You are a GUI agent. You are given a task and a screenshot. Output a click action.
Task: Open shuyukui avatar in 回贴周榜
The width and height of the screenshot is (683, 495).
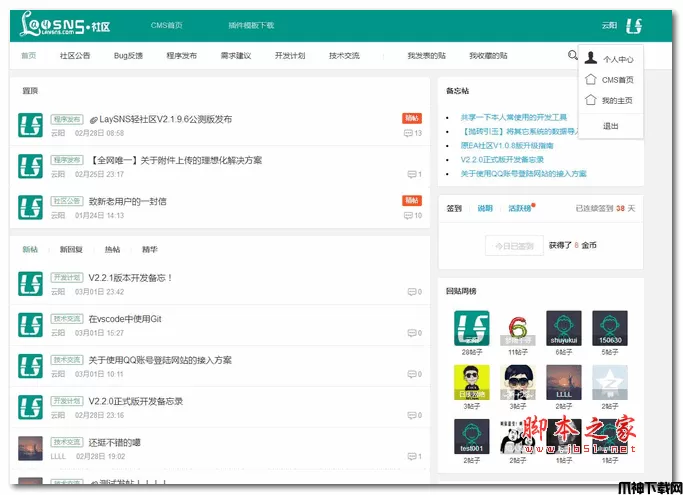click(x=564, y=327)
